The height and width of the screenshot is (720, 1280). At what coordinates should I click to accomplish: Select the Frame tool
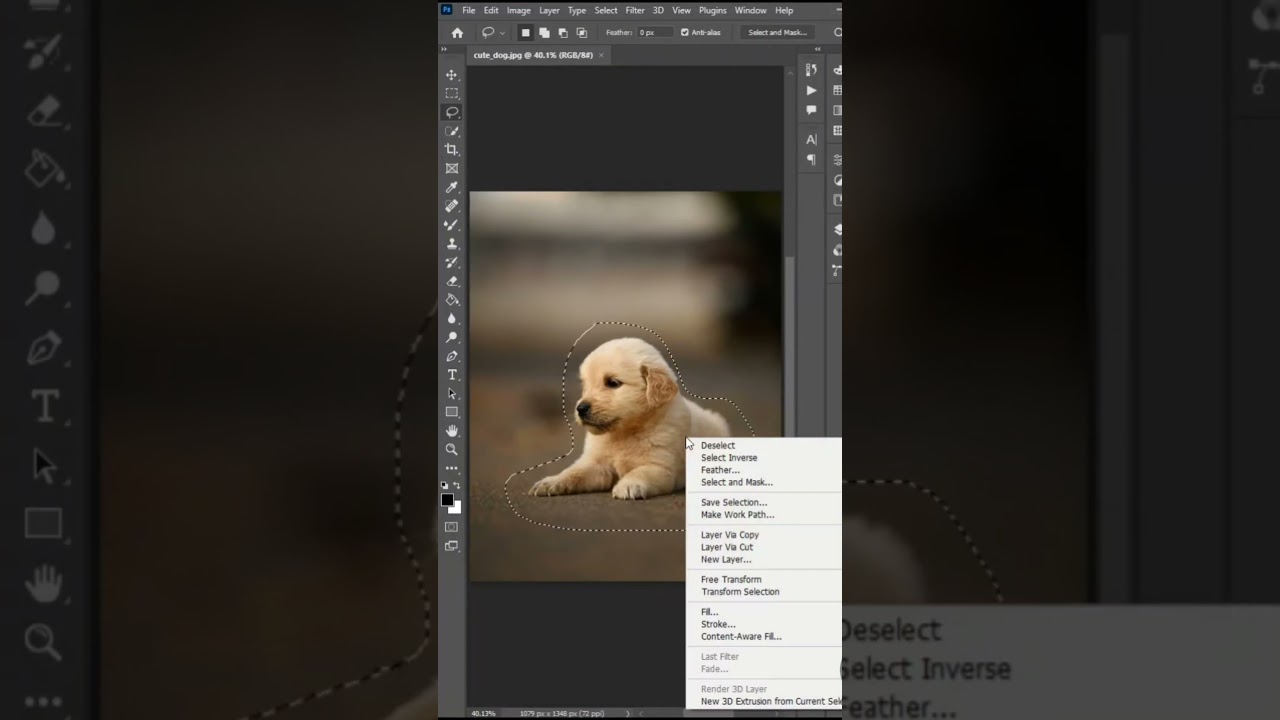click(452, 168)
